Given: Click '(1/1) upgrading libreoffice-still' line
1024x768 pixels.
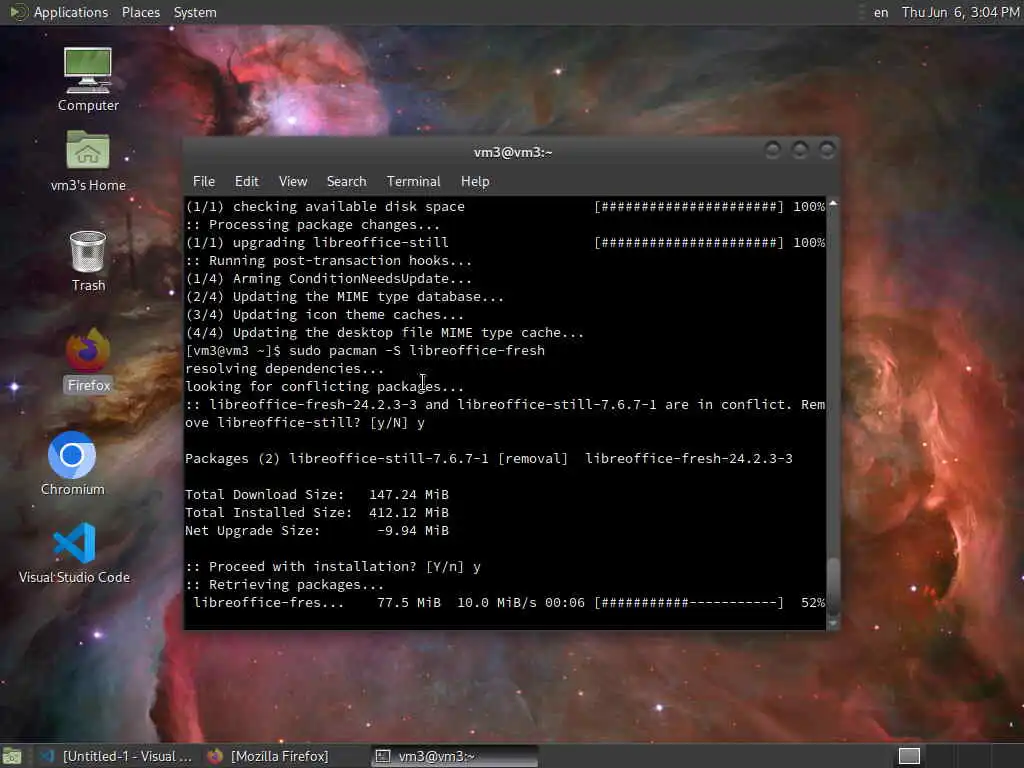Looking at the screenshot, I should pyautogui.click(x=317, y=243).
